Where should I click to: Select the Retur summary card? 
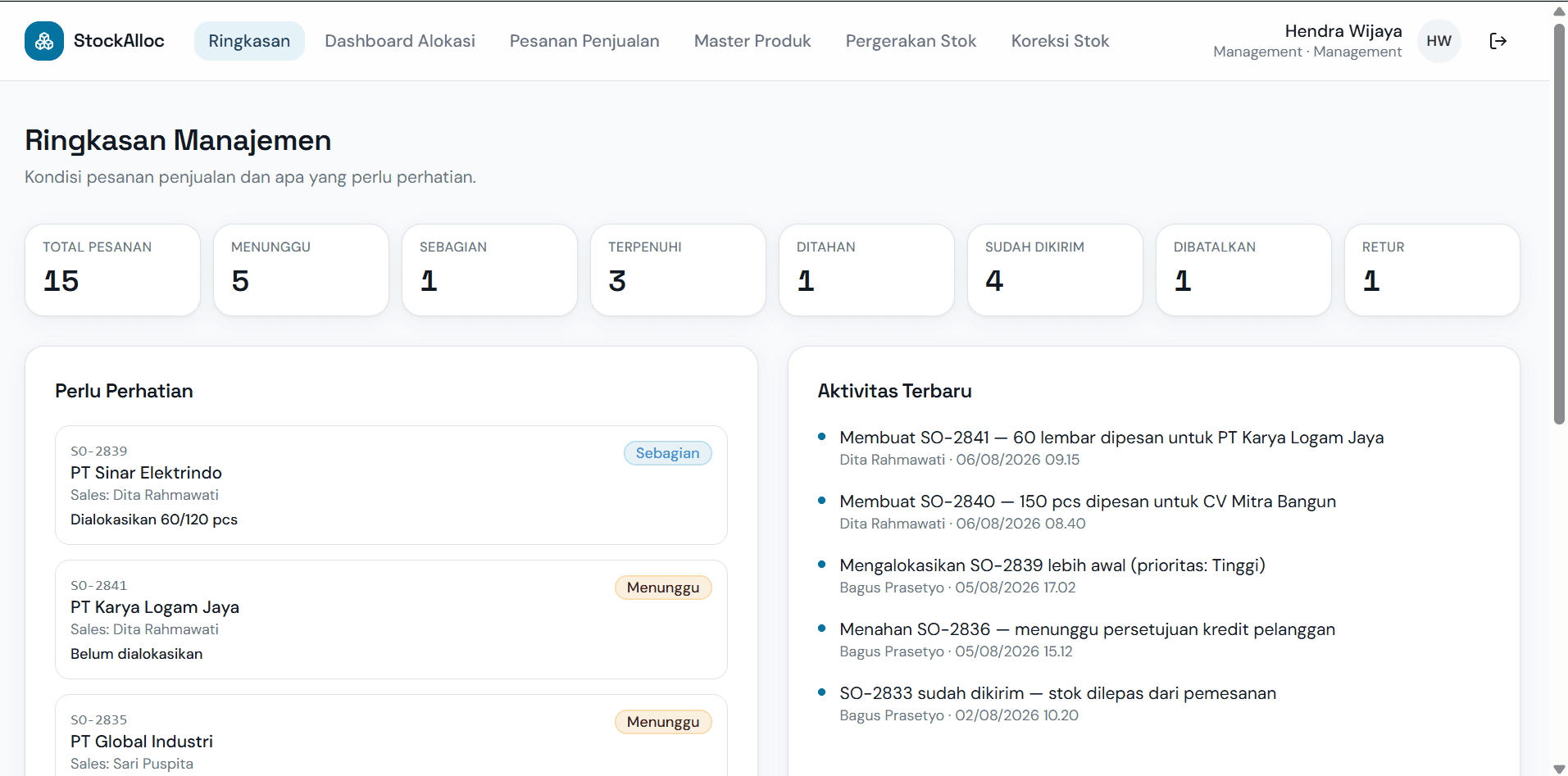click(1433, 270)
